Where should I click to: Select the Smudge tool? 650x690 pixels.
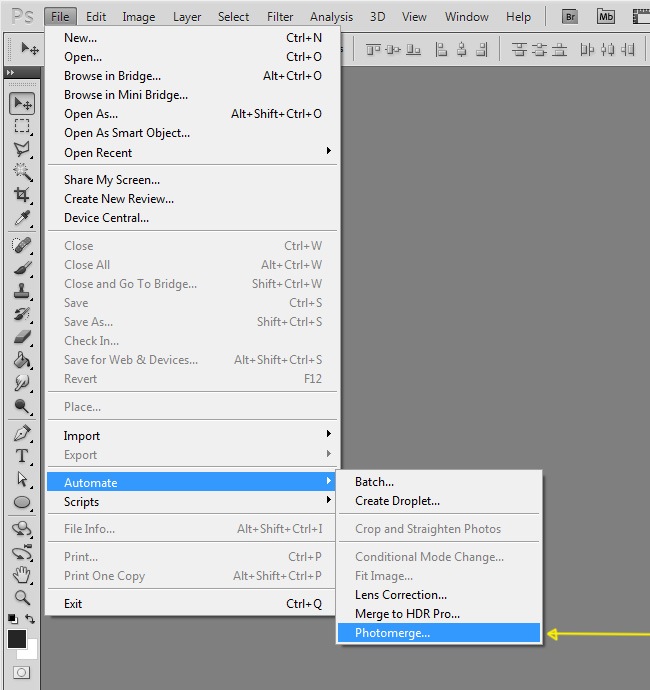[x=22, y=383]
